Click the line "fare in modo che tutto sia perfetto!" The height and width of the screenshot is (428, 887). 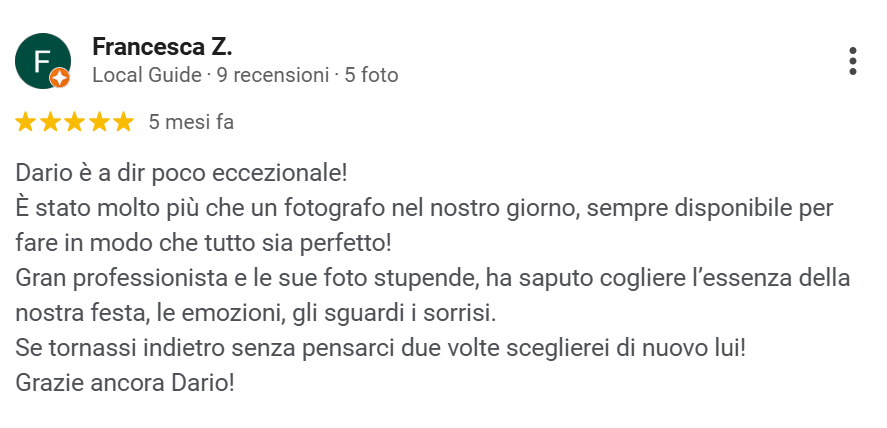click(x=204, y=243)
